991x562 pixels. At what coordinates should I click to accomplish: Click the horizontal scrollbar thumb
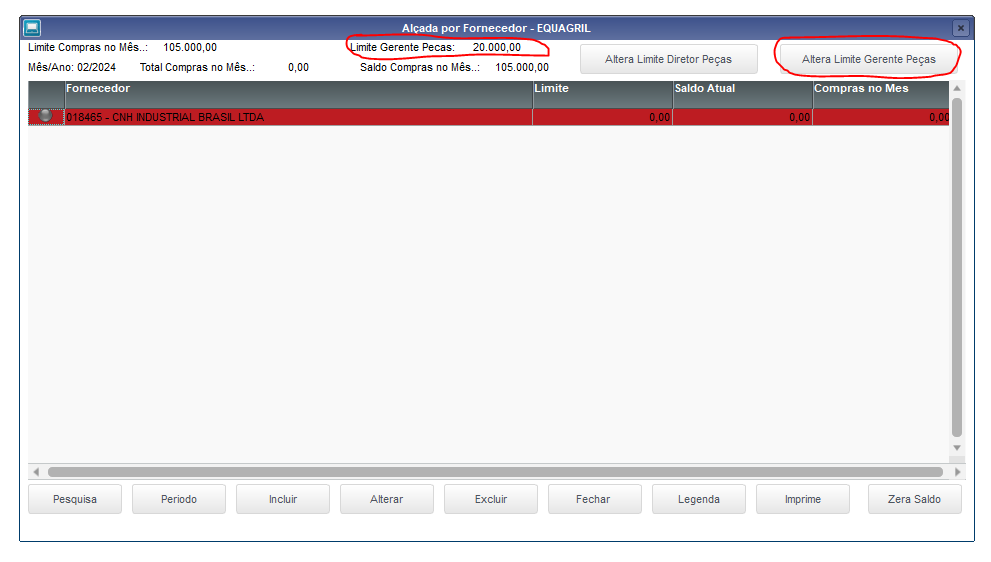tap(495, 472)
